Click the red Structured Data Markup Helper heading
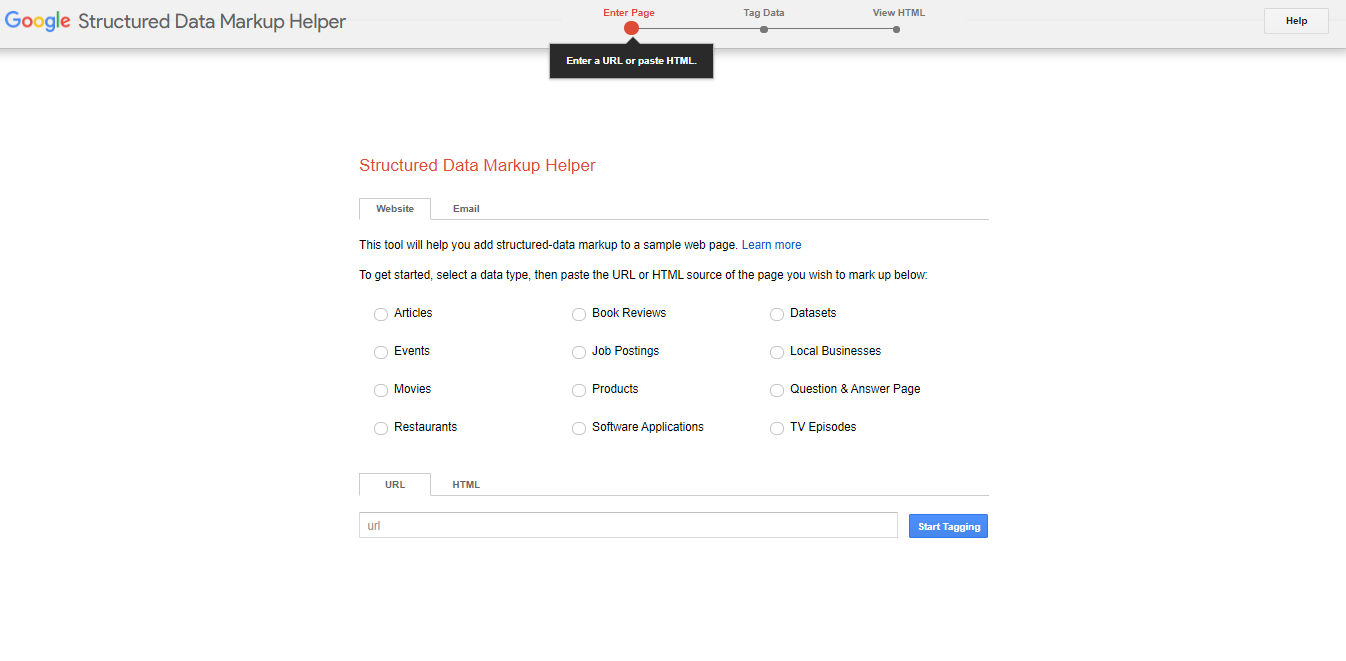The width and height of the screenshot is (1346, 661). click(x=477, y=166)
